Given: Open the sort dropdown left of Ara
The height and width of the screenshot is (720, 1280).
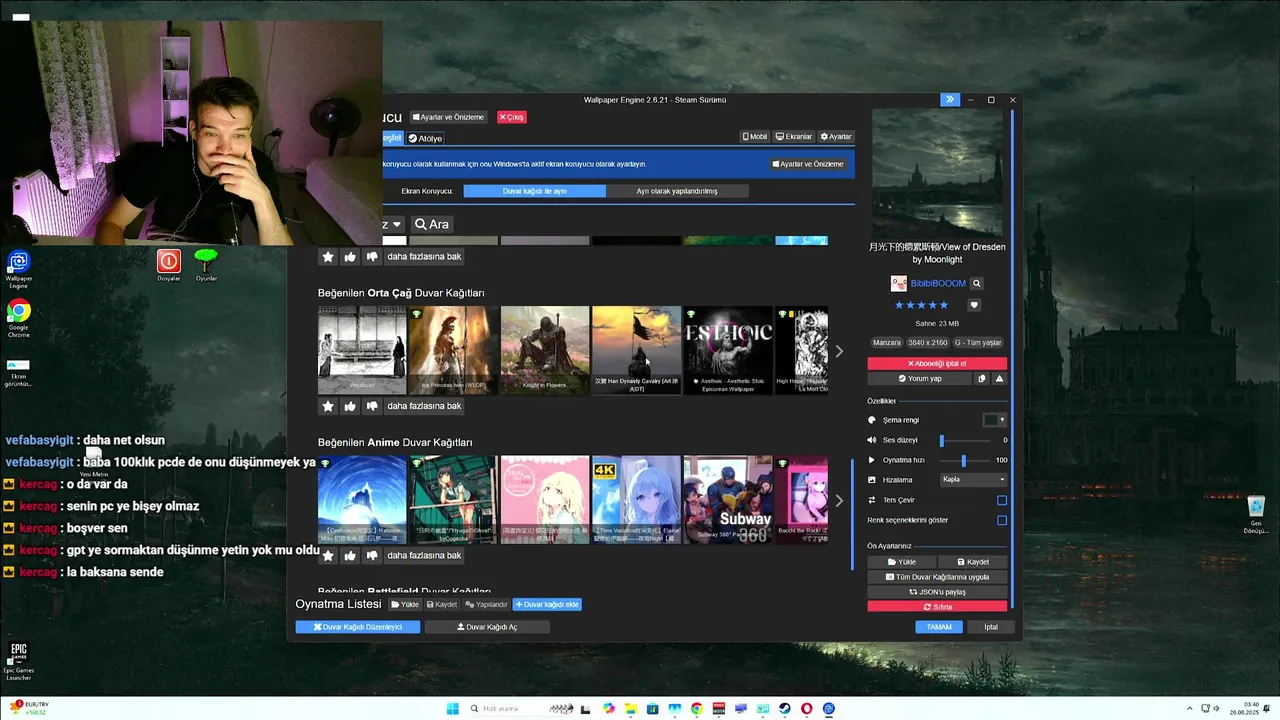Looking at the screenshot, I should [392, 225].
